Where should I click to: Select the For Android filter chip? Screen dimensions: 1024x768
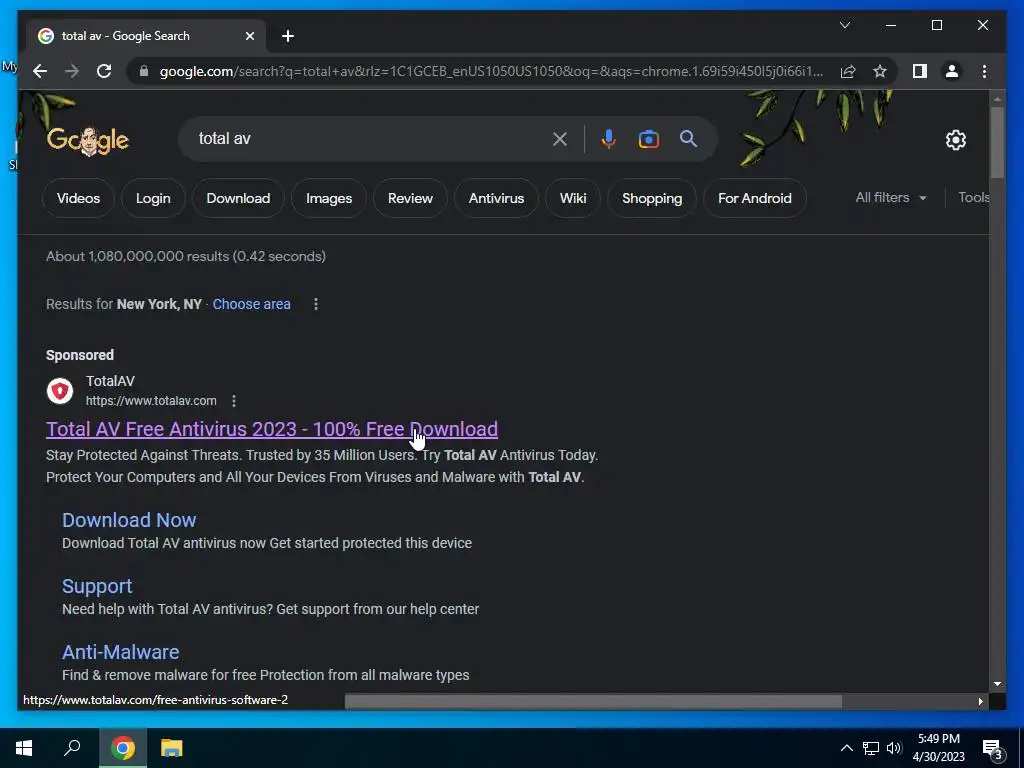point(755,198)
